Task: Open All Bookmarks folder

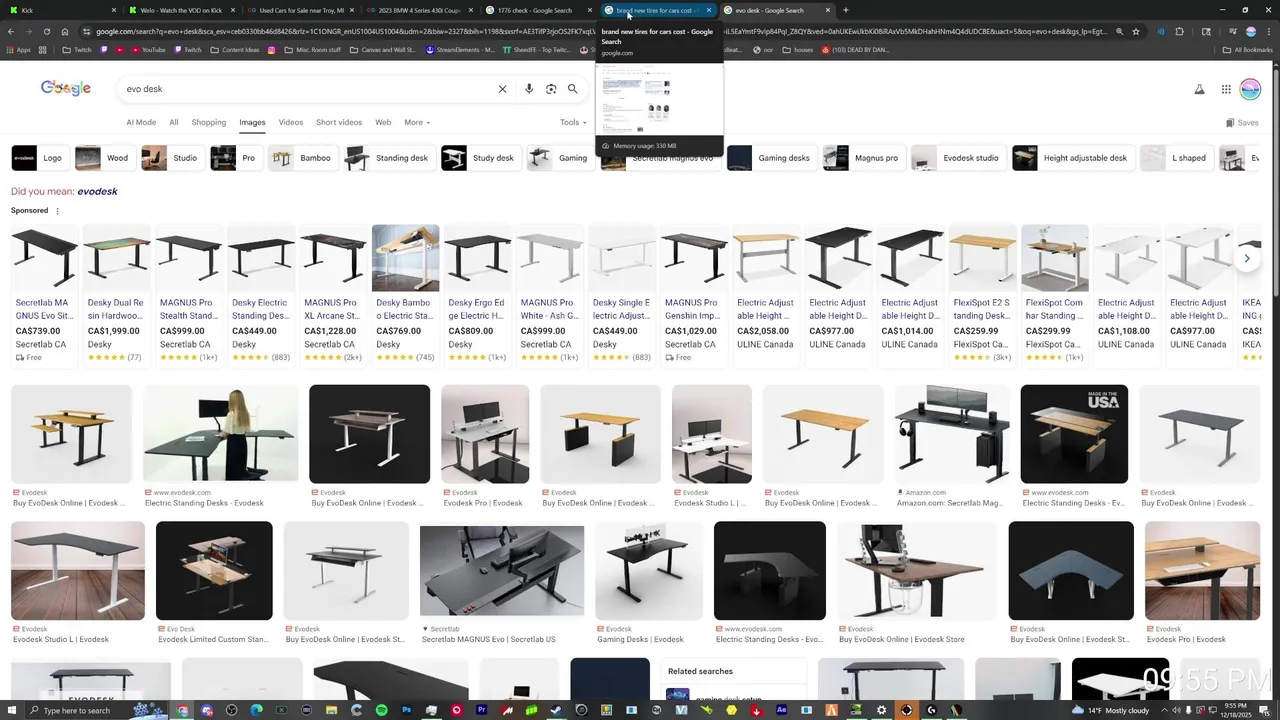Action: 1247,49
